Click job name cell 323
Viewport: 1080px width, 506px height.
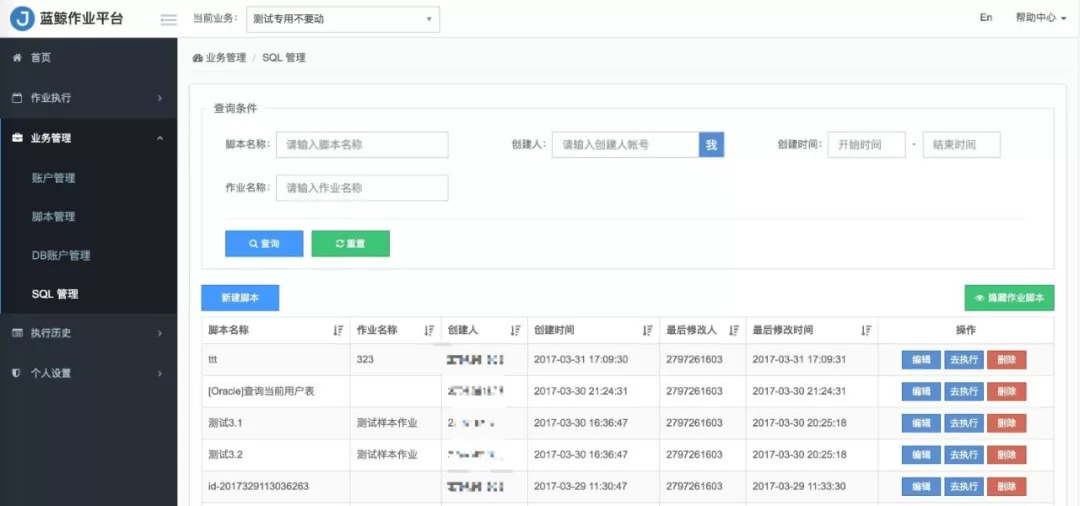click(366, 359)
